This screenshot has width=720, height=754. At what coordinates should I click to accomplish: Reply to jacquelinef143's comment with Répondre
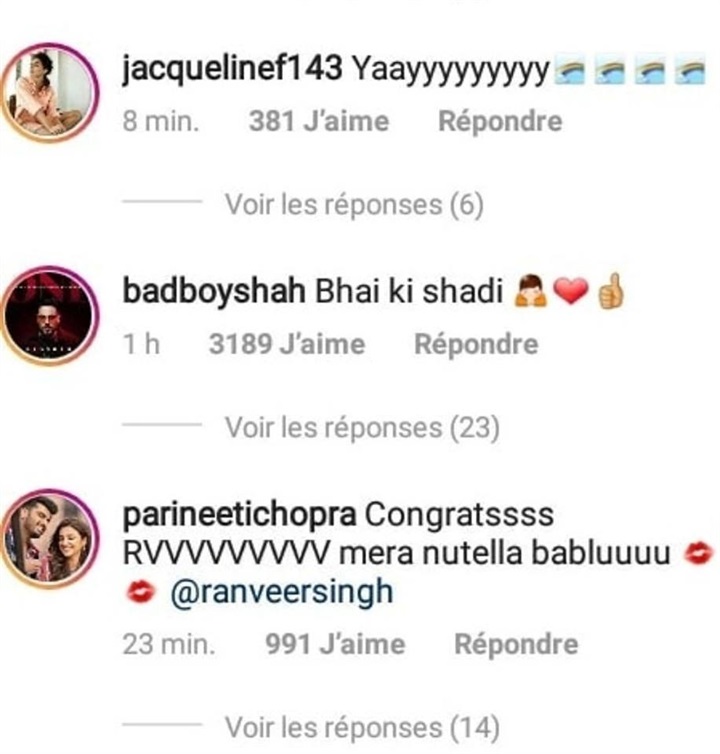[500, 121]
